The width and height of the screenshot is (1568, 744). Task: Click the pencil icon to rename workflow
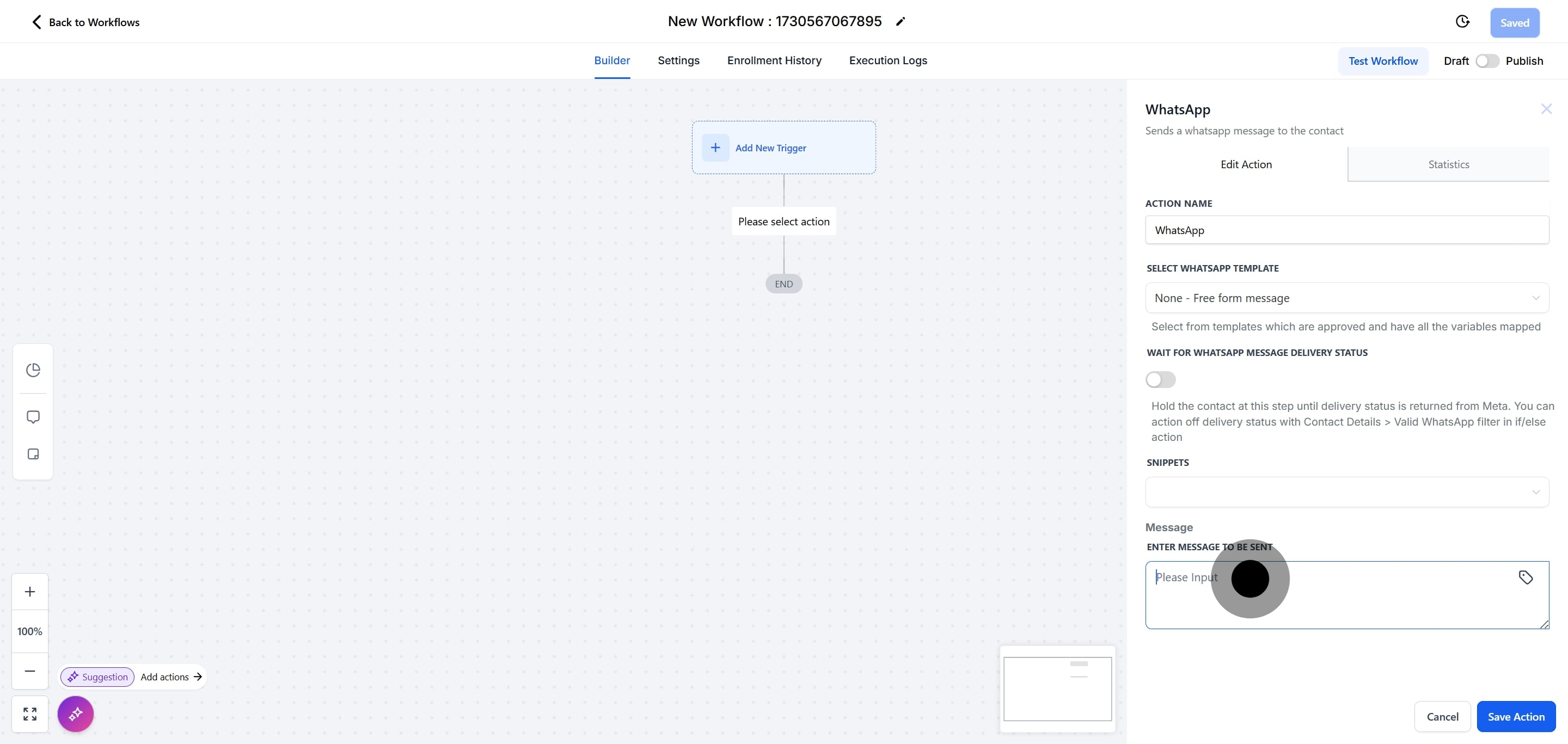pos(901,22)
